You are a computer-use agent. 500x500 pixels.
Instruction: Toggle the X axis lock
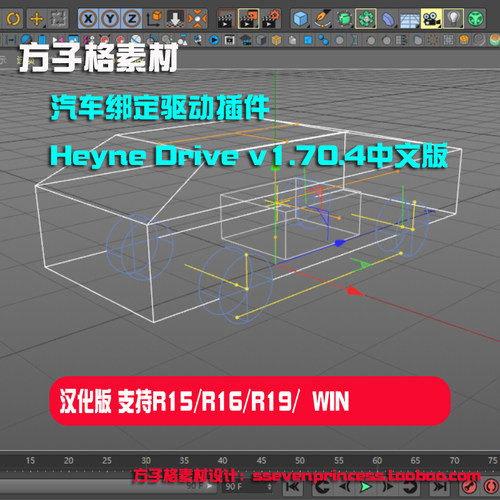coord(88,19)
